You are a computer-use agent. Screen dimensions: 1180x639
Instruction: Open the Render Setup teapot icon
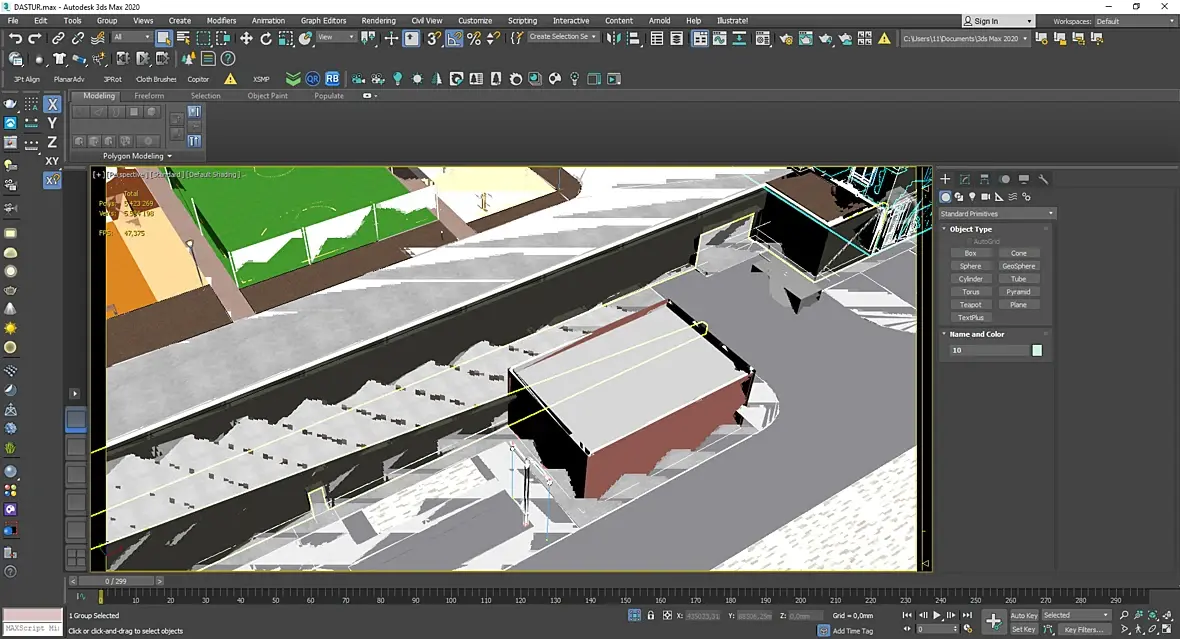(x=786, y=38)
